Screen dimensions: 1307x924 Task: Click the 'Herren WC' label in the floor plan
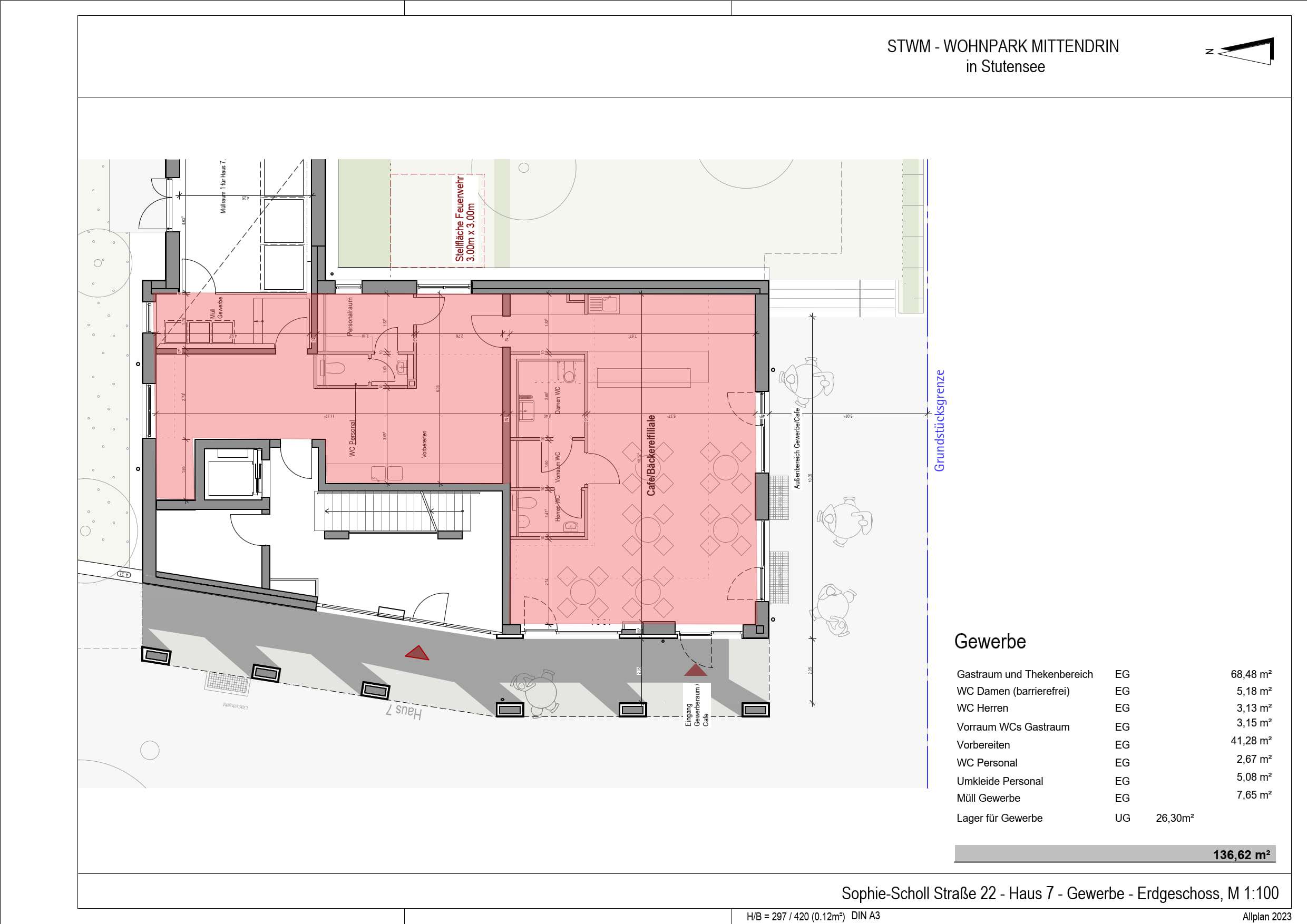tap(558, 507)
